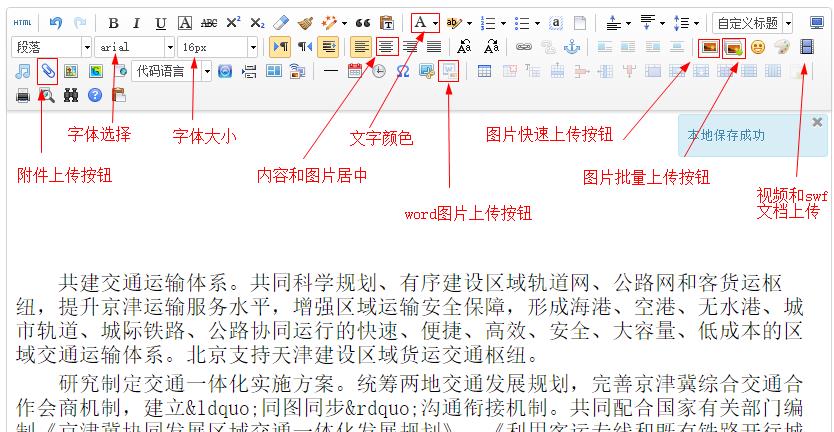Open the text color picker arrow
This screenshot has width=834, height=432.
click(436, 22)
